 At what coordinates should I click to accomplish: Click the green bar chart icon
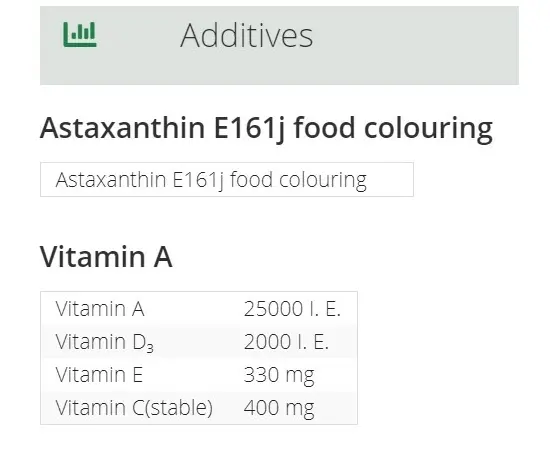click(x=80, y=34)
